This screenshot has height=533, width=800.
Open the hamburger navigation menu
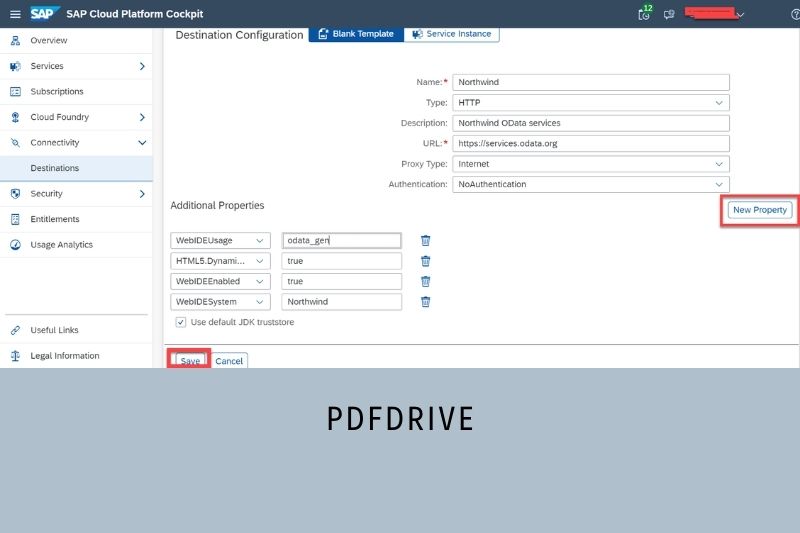click(14, 13)
